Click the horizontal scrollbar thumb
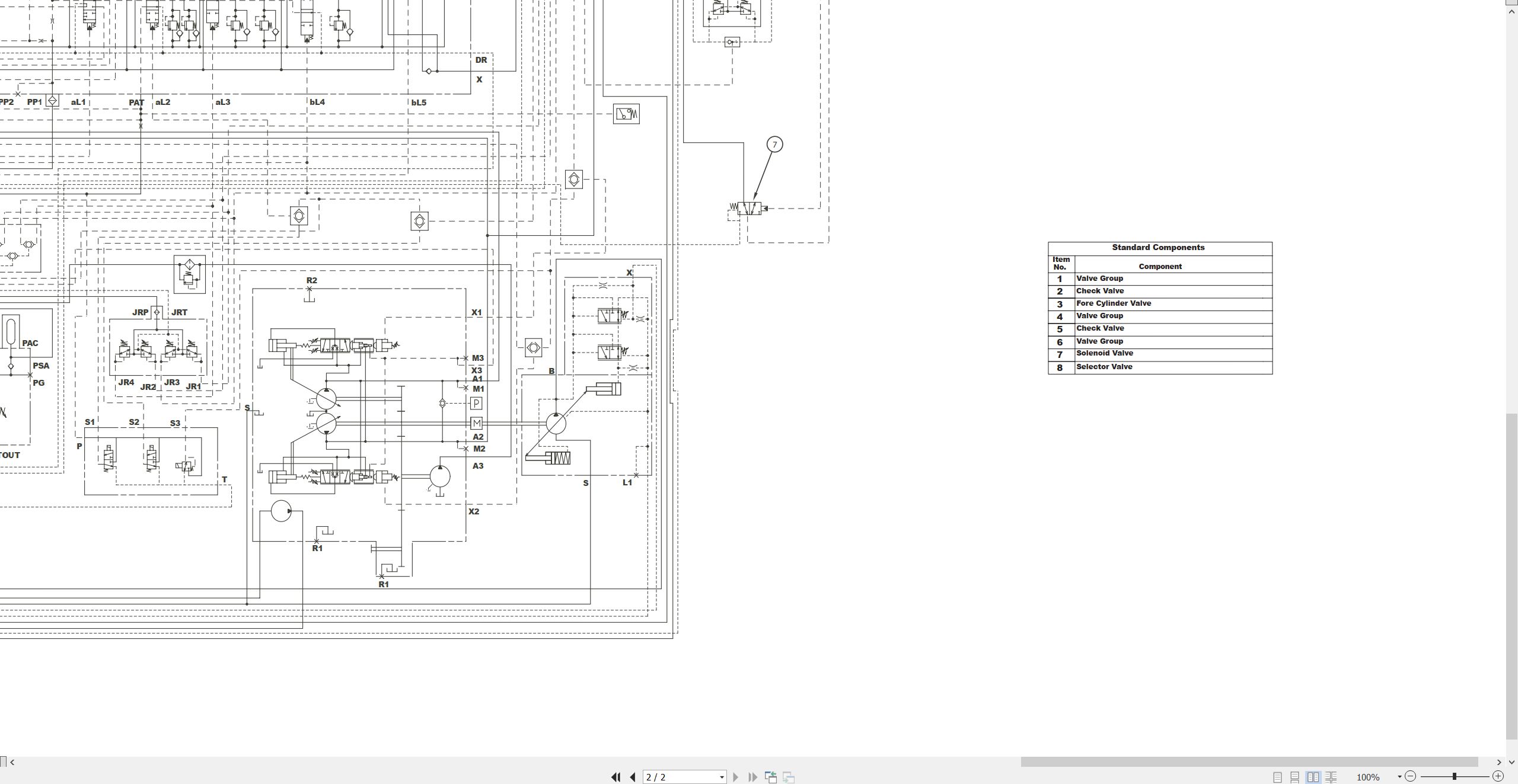The height and width of the screenshot is (784, 1518). [1249, 762]
